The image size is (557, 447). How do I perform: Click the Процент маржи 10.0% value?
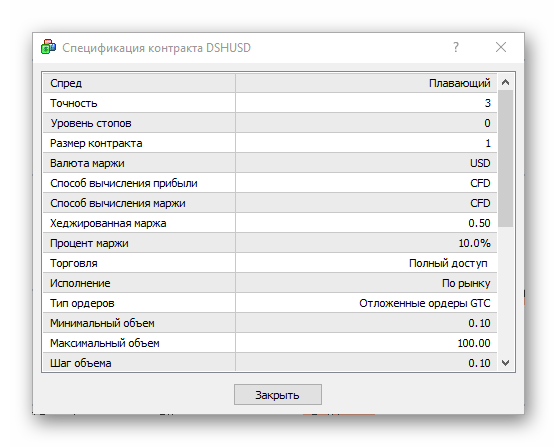click(x=474, y=243)
